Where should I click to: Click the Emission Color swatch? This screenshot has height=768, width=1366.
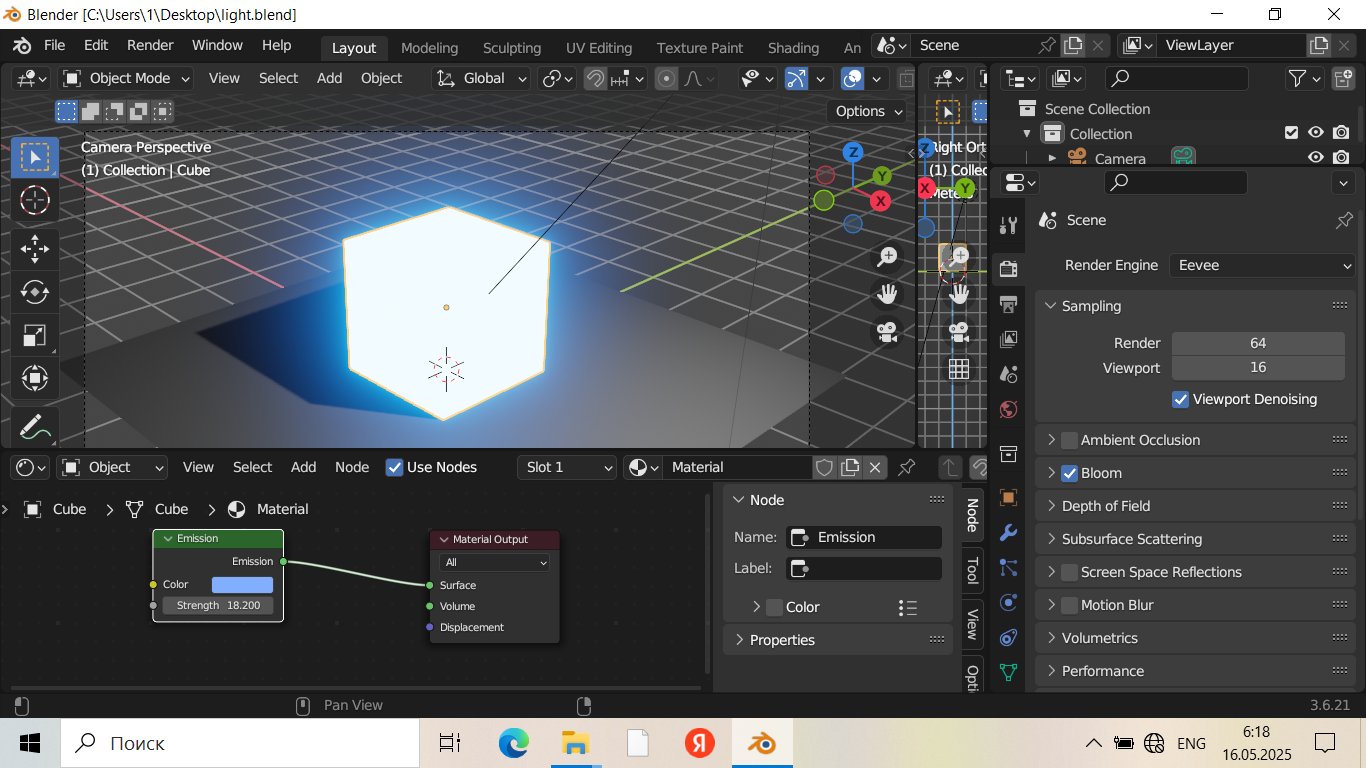(242, 584)
